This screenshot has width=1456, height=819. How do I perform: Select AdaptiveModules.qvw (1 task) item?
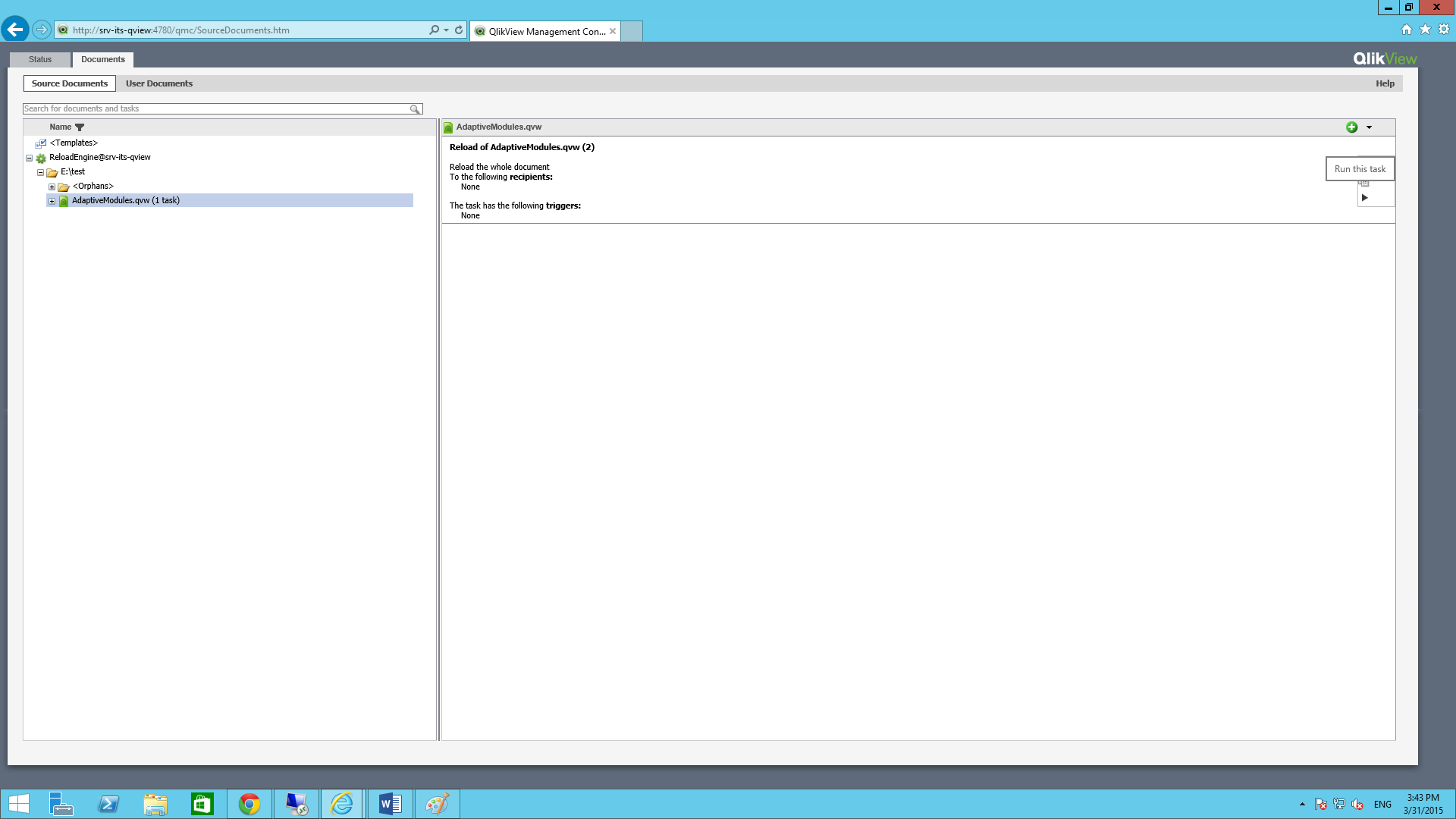tap(126, 201)
